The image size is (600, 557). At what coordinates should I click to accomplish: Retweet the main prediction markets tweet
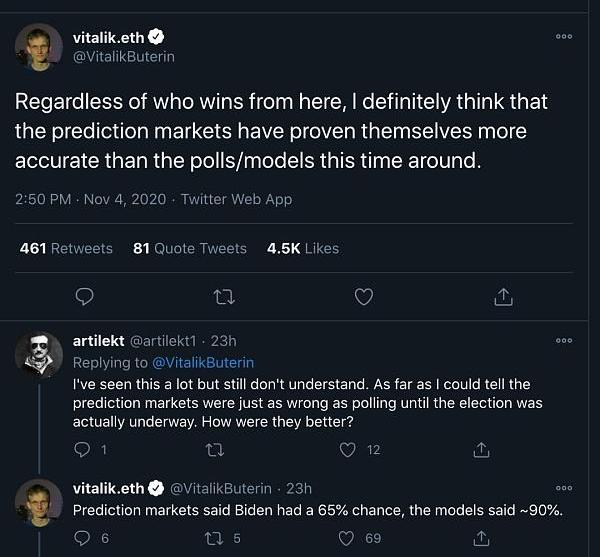[x=224, y=296]
